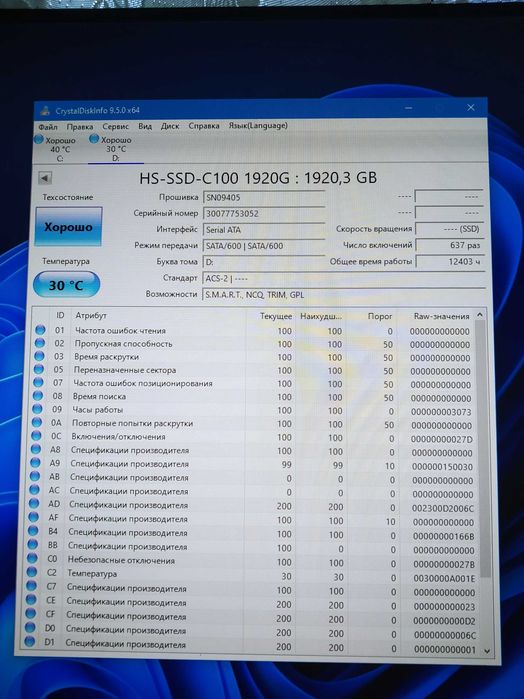Click raw value 000000150030
524x699 pixels.
click(x=442, y=467)
